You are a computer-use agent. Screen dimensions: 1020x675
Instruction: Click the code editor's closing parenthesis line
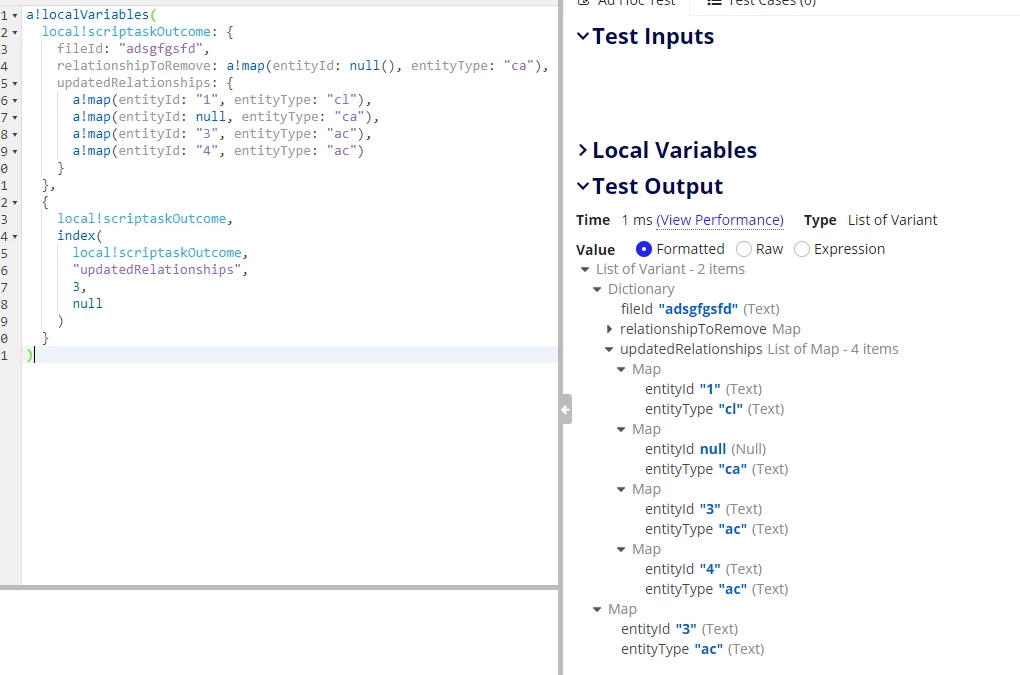290,354
